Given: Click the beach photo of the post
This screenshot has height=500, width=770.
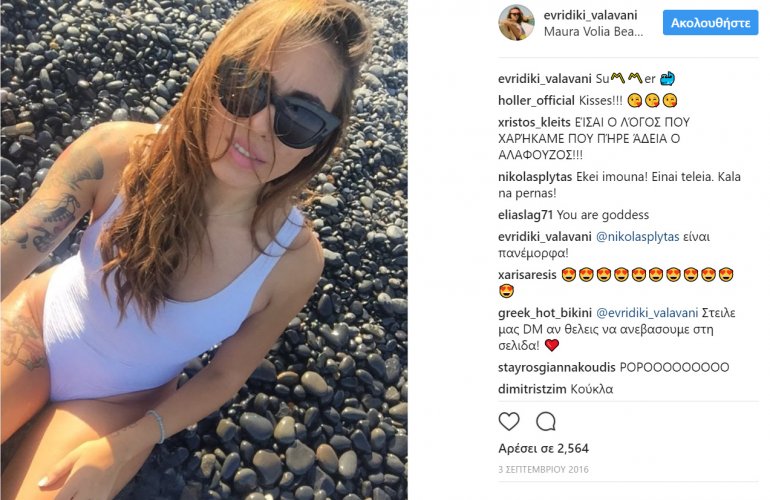Looking at the screenshot, I should pyautogui.click(x=204, y=250).
